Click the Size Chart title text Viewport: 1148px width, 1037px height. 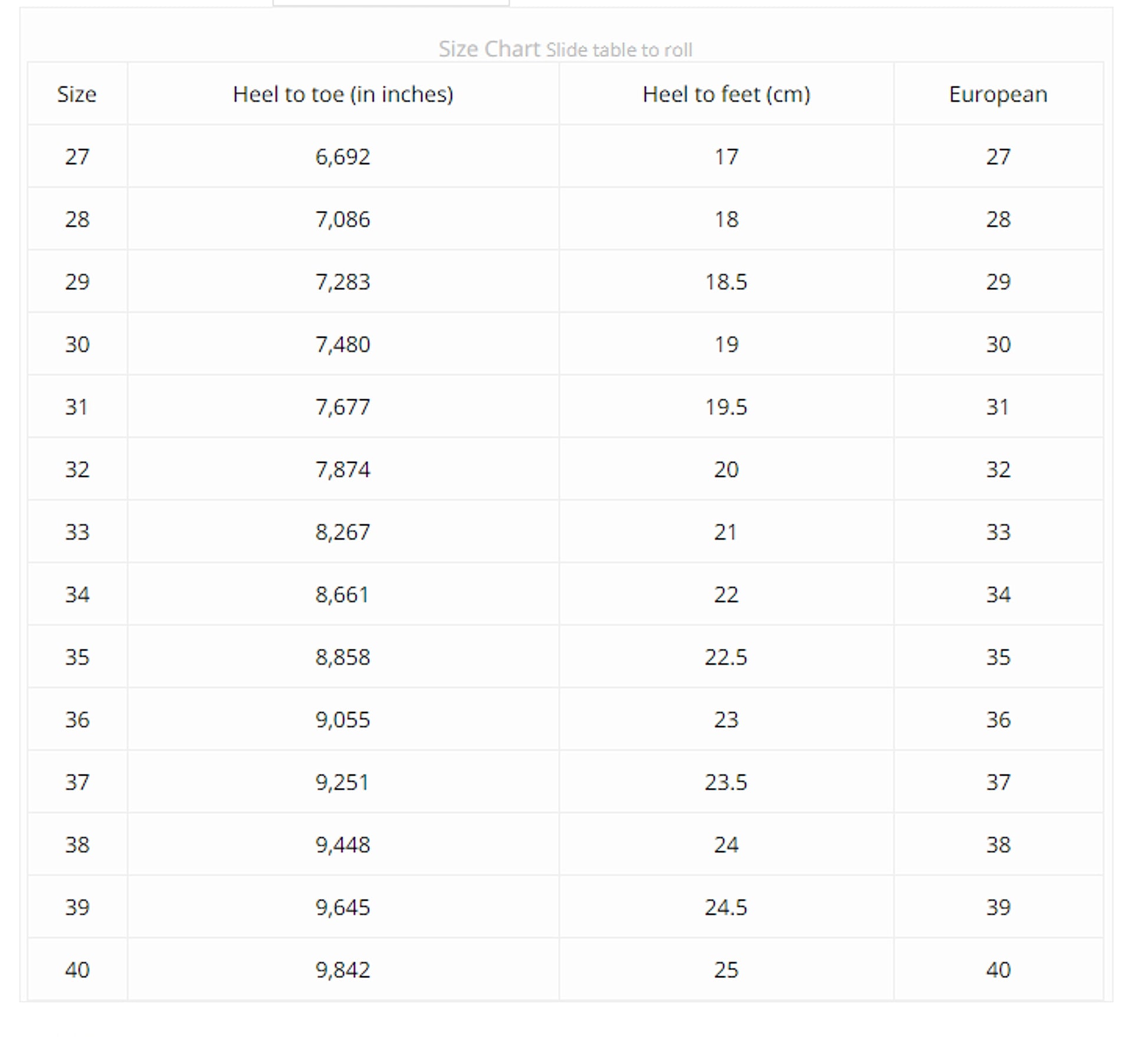pyautogui.click(x=489, y=49)
